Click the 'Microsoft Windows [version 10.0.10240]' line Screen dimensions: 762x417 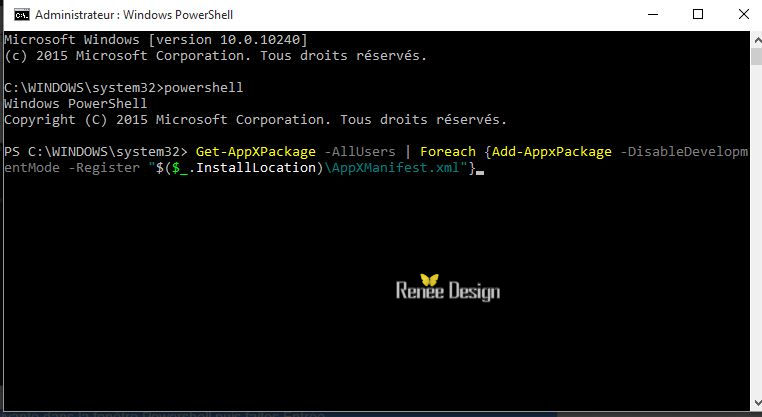click(156, 39)
